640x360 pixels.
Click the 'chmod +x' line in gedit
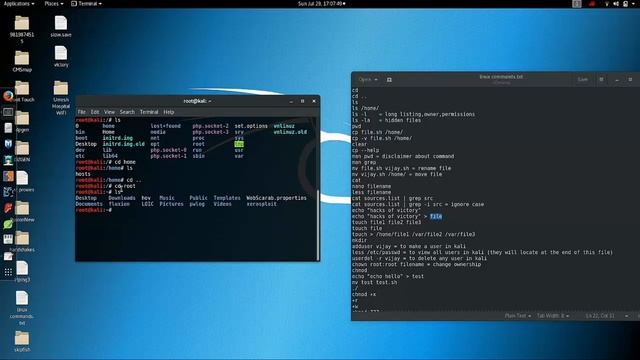point(364,294)
